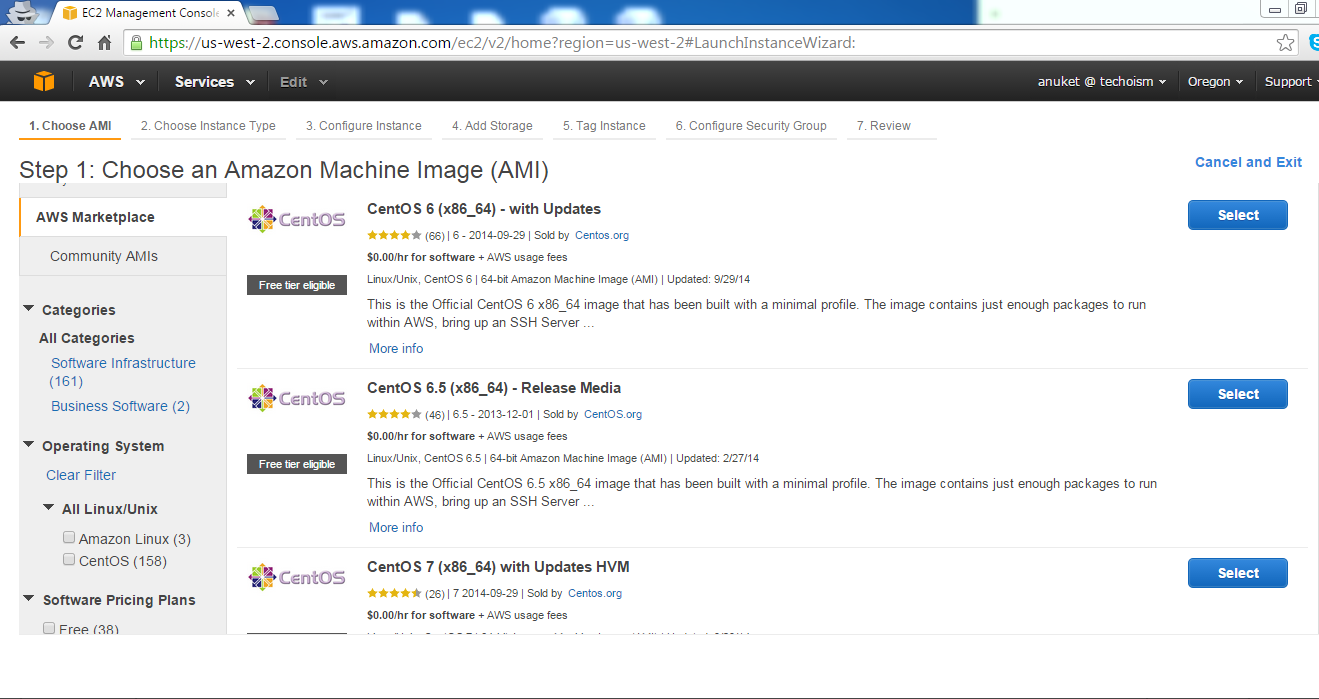Click the CentOS 6.5 logo thumbnail

(297, 398)
